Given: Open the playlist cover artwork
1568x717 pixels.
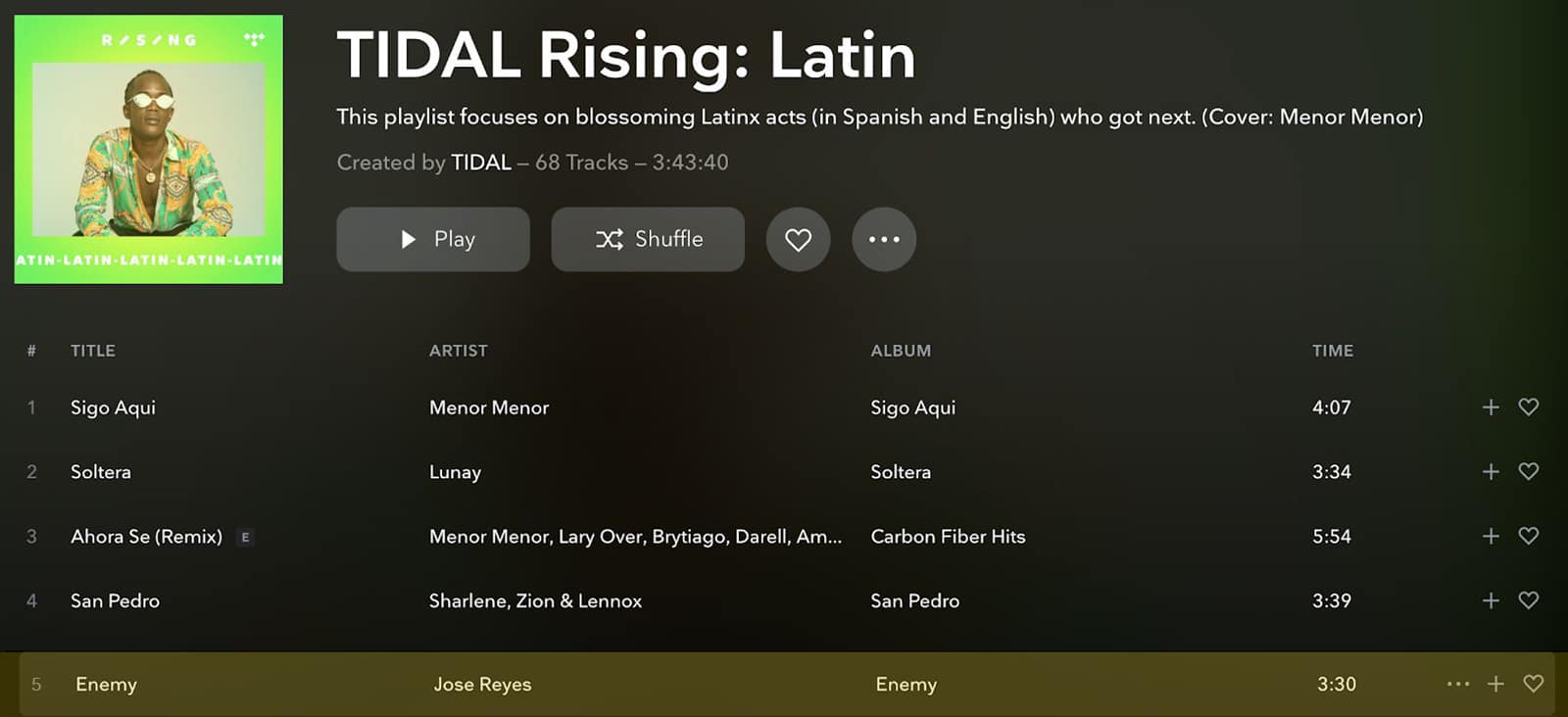Looking at the screenshot, I should pyautogui.click(x=149, y=149).
